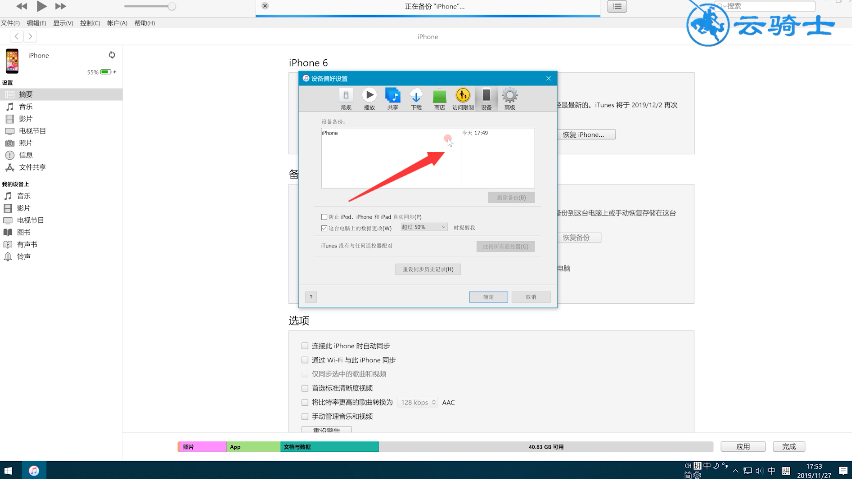
Task: Click 取消 Cancel in the preferences dialog
Action: click(x=531, y=297)
